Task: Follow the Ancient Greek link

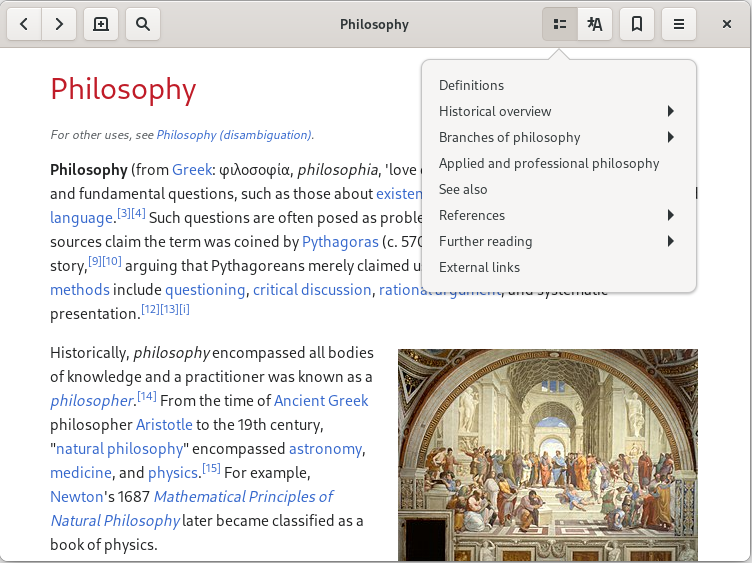Action: [321, 400]
